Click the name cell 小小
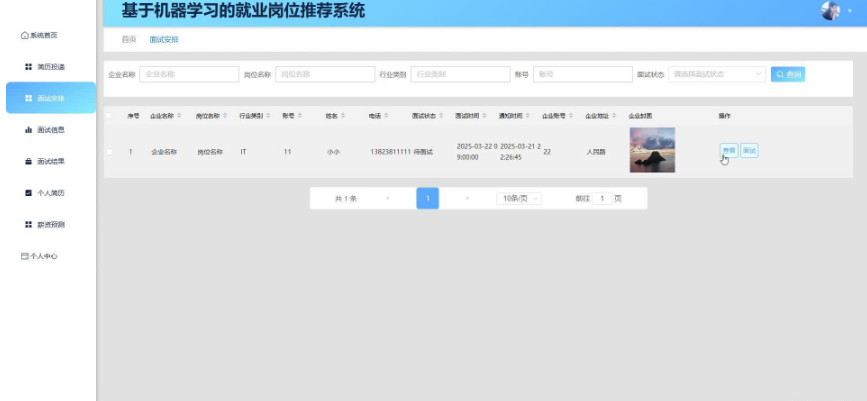This screenshot has width=867, height=401. click(x=333, y=152)
